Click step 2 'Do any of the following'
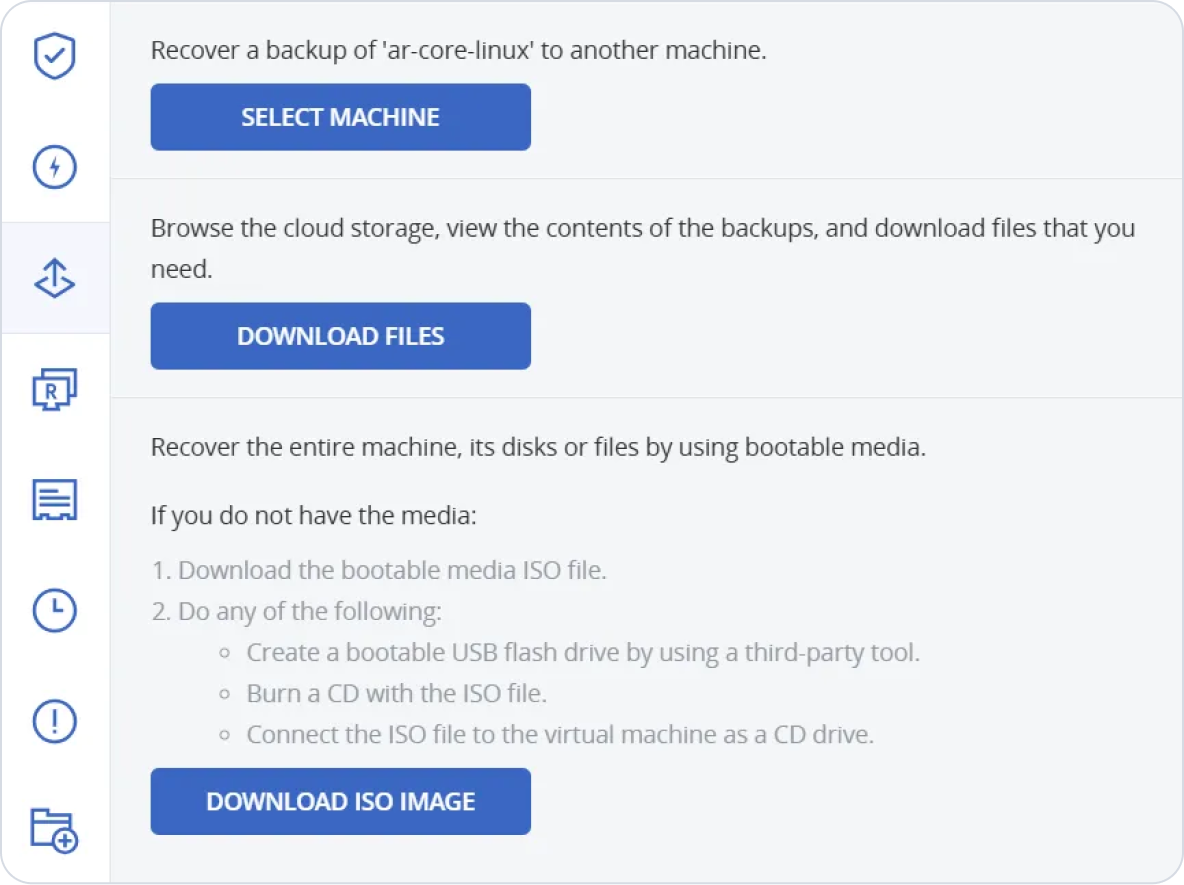This screenshot has height=885, width=1184. tap(296, 611)
